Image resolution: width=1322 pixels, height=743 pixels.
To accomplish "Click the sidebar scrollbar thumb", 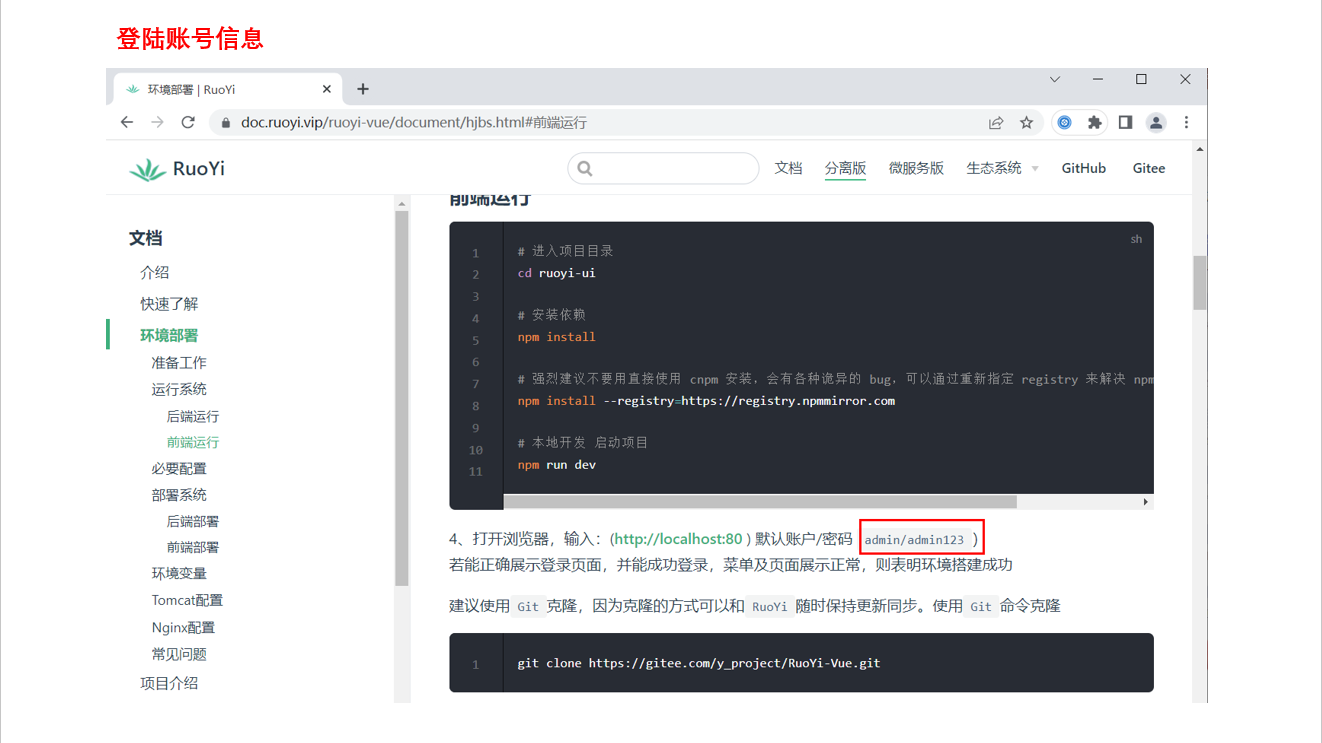I will (x=402, y=398).
